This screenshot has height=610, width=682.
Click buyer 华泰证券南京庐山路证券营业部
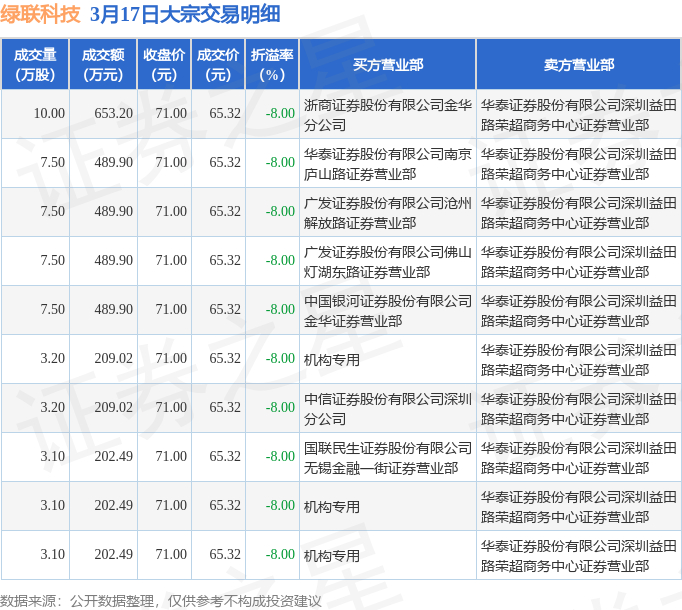click(388, 164)
